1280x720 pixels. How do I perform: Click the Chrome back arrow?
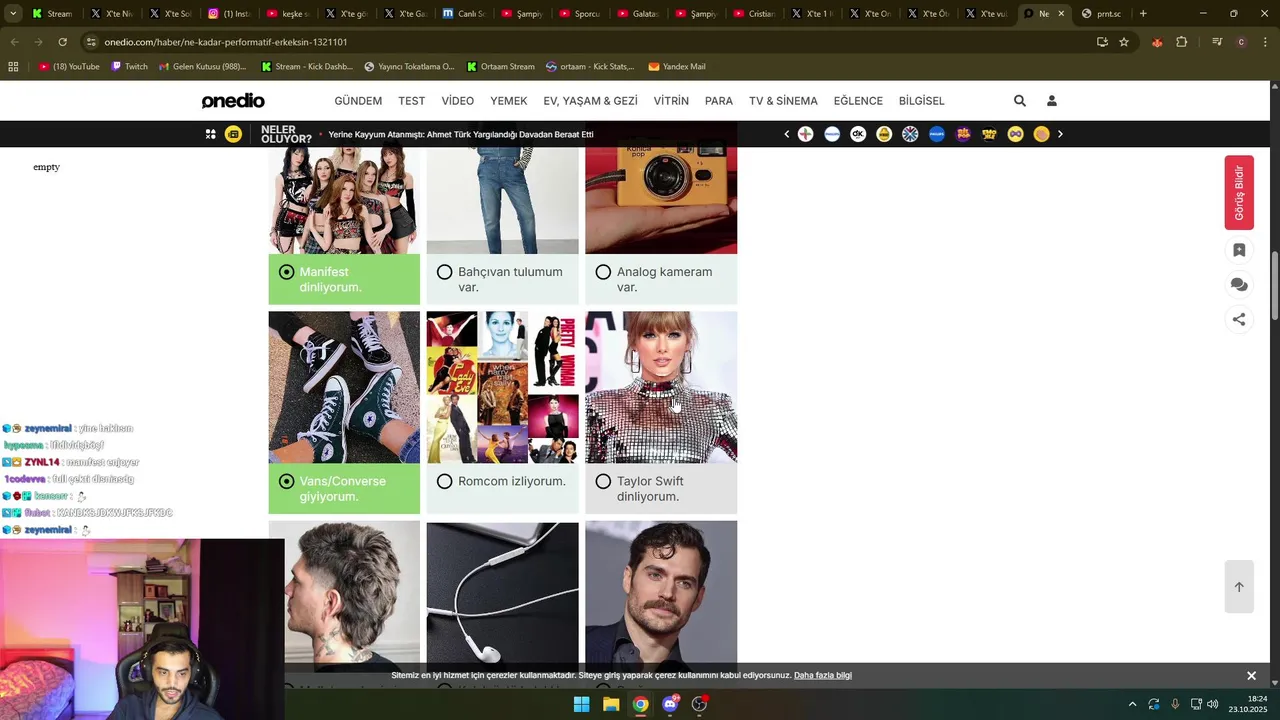[14, 42]
